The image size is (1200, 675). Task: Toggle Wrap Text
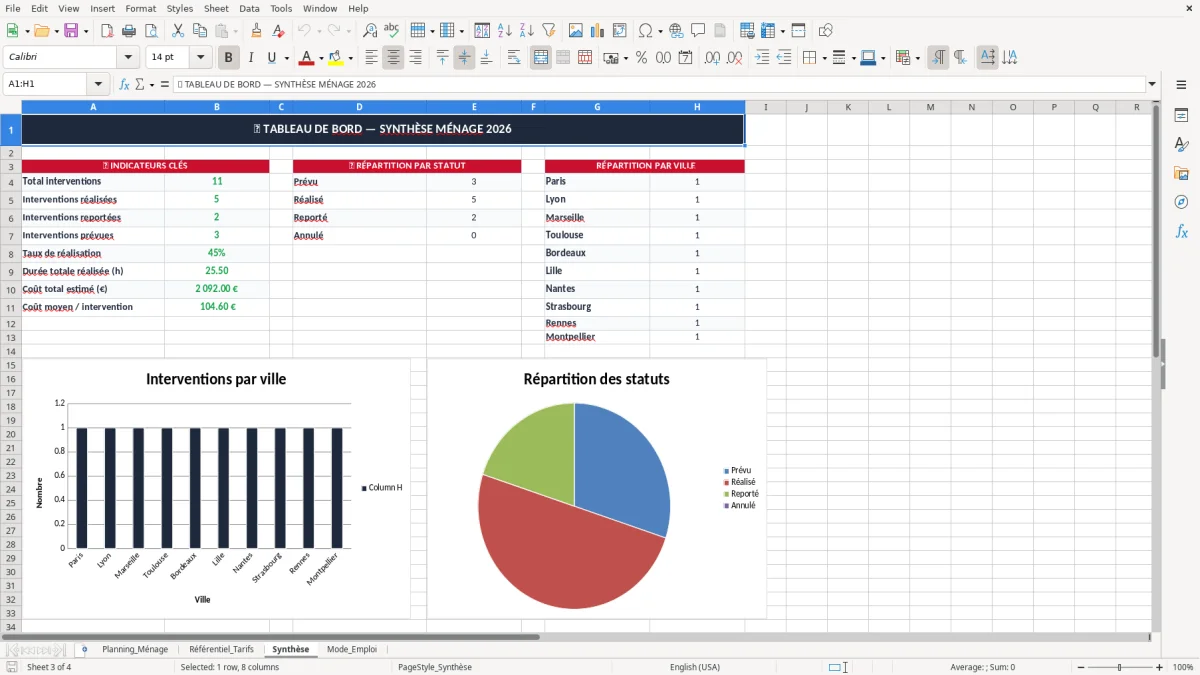513,58
